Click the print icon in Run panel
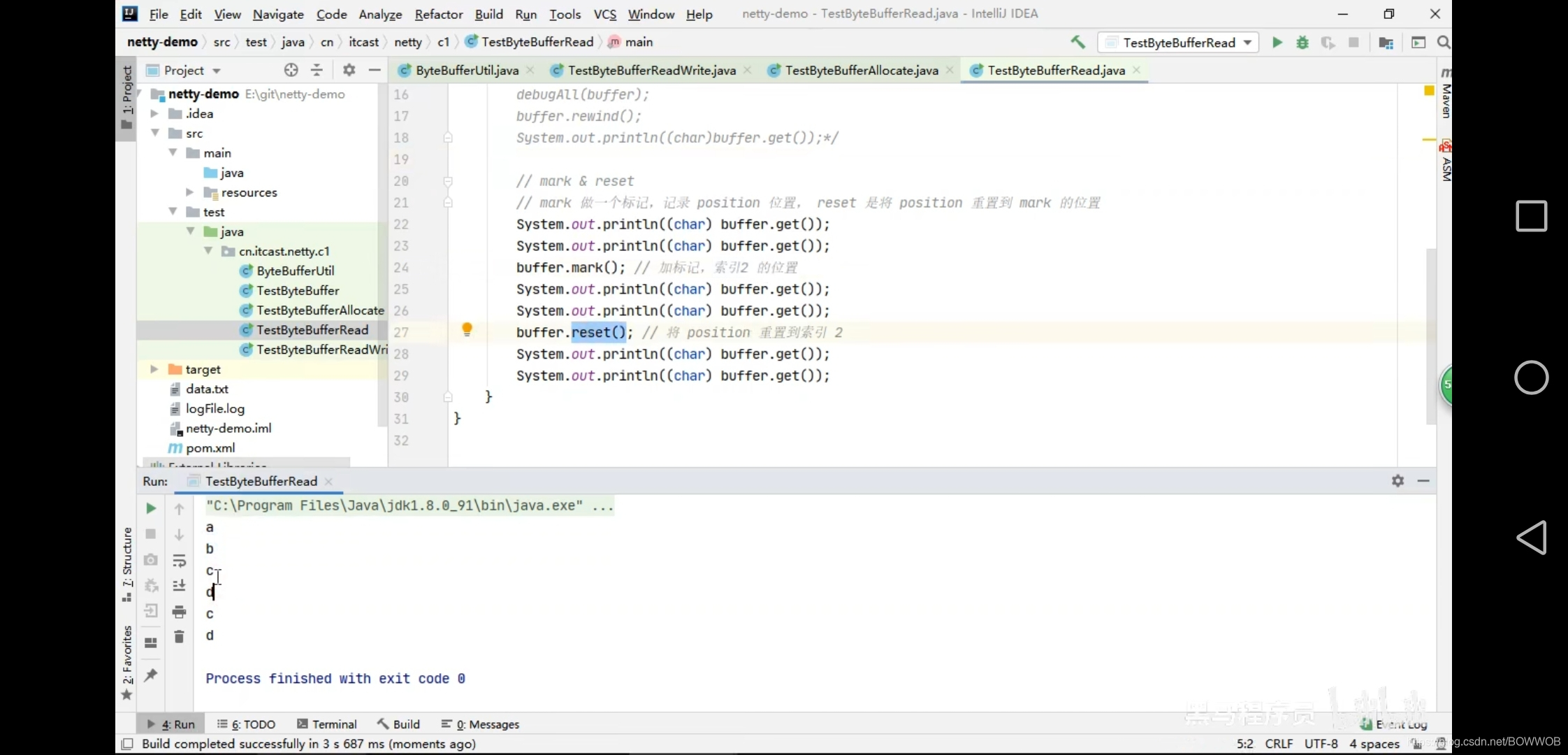This screenshot has width=1568, height=755. [179, 612]
